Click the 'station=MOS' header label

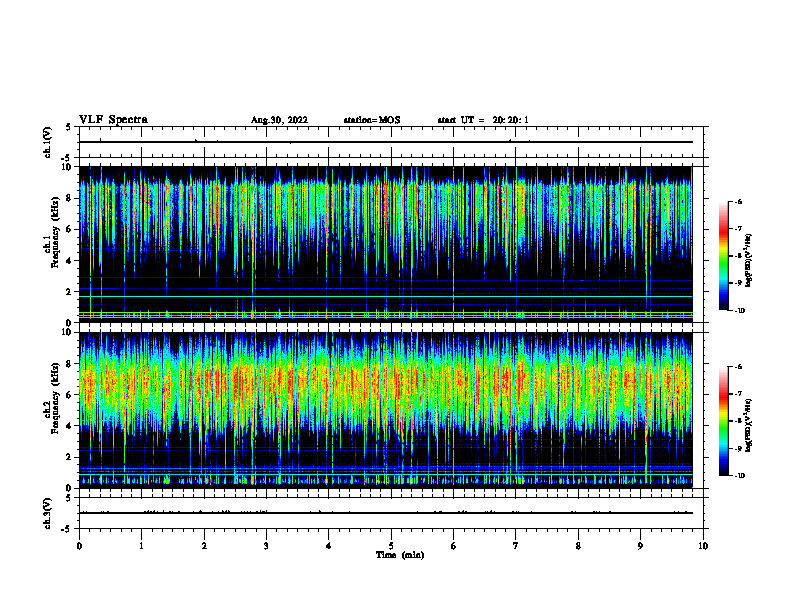[372, 120]
